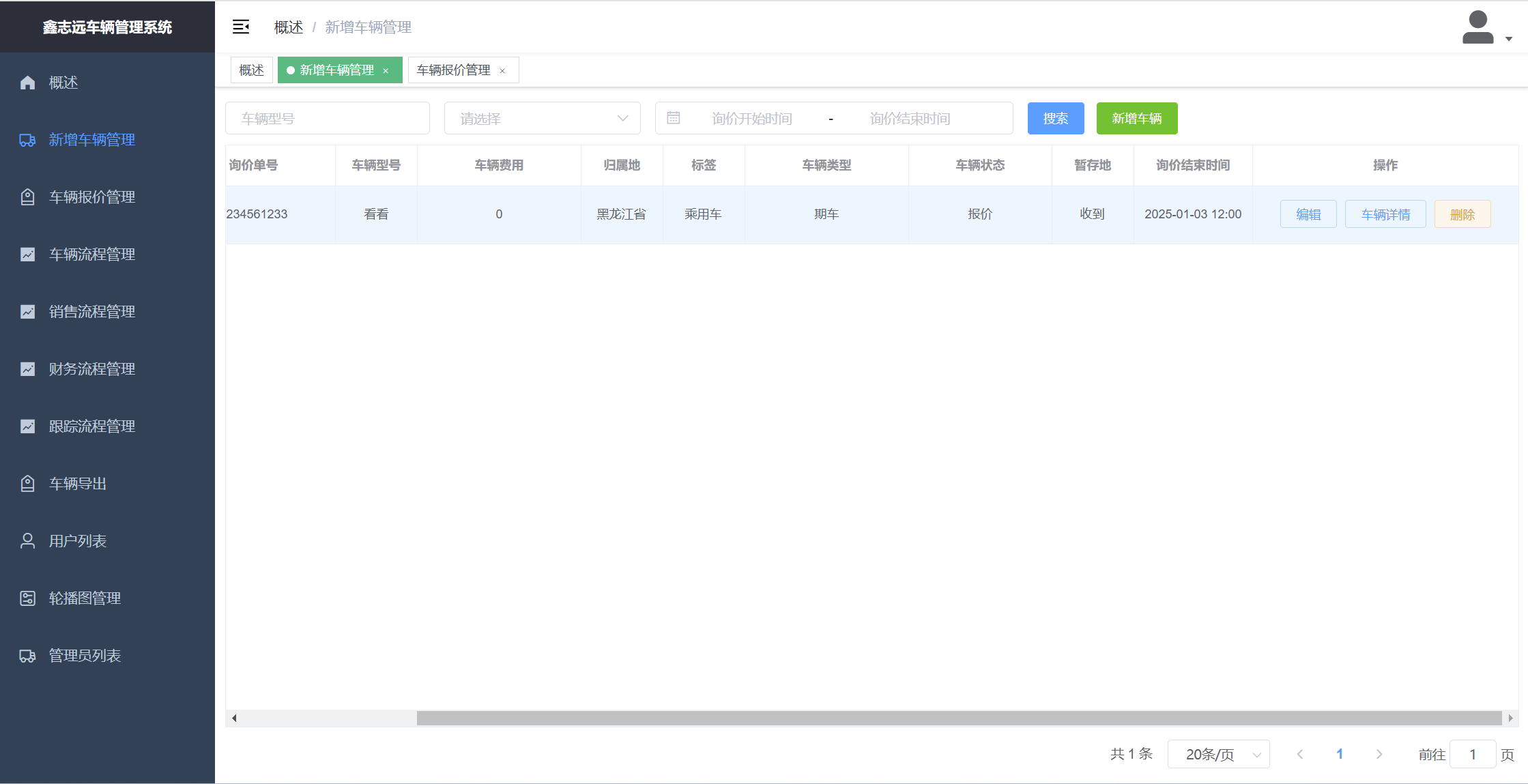Click the chart icon beside 财务流程管理
Image resolution: width=1528 pixels, height=784 pixels.
[27, 369]
